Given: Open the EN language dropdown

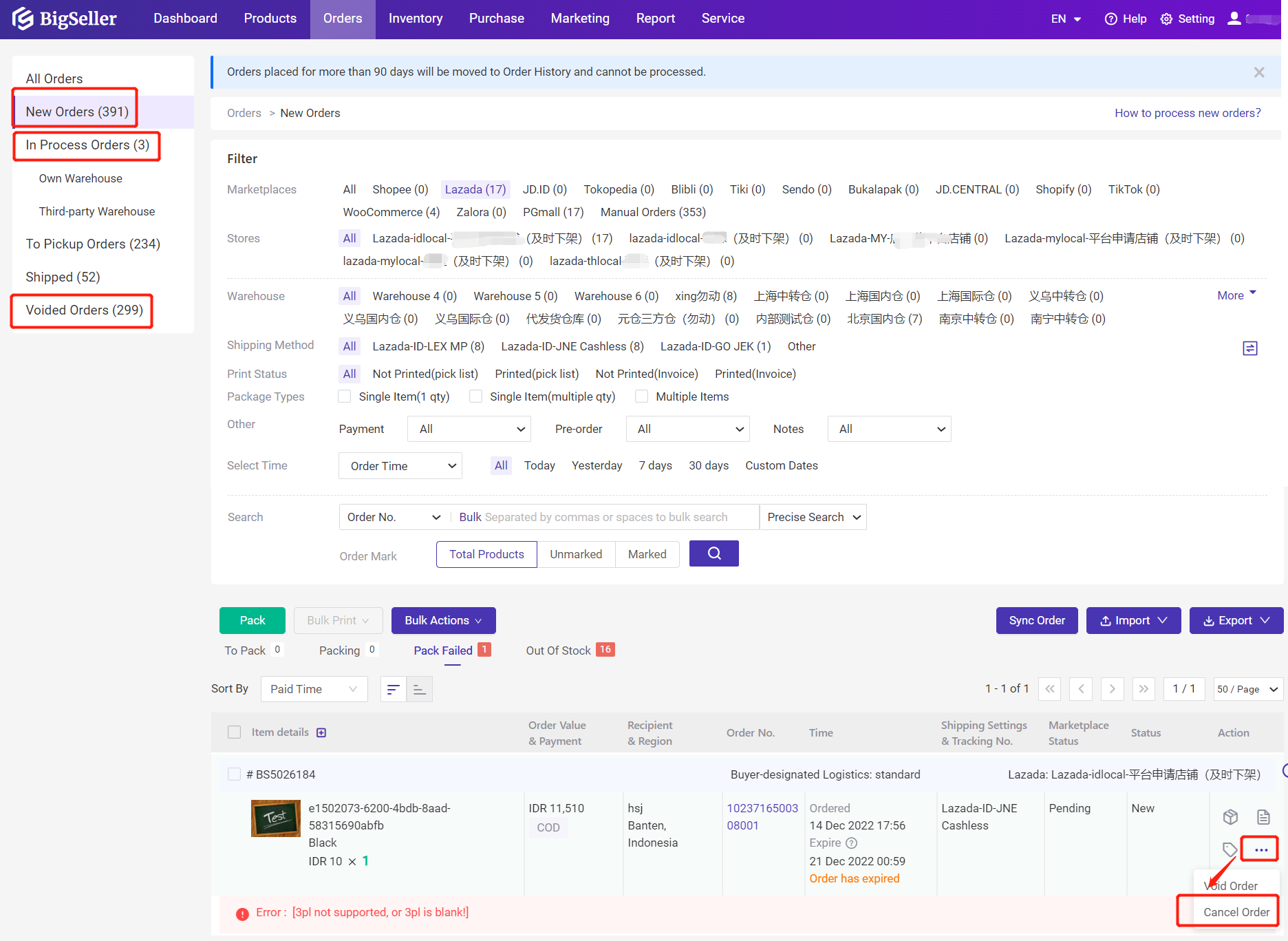Looking at the screenshot, I should click(1066, 19).
